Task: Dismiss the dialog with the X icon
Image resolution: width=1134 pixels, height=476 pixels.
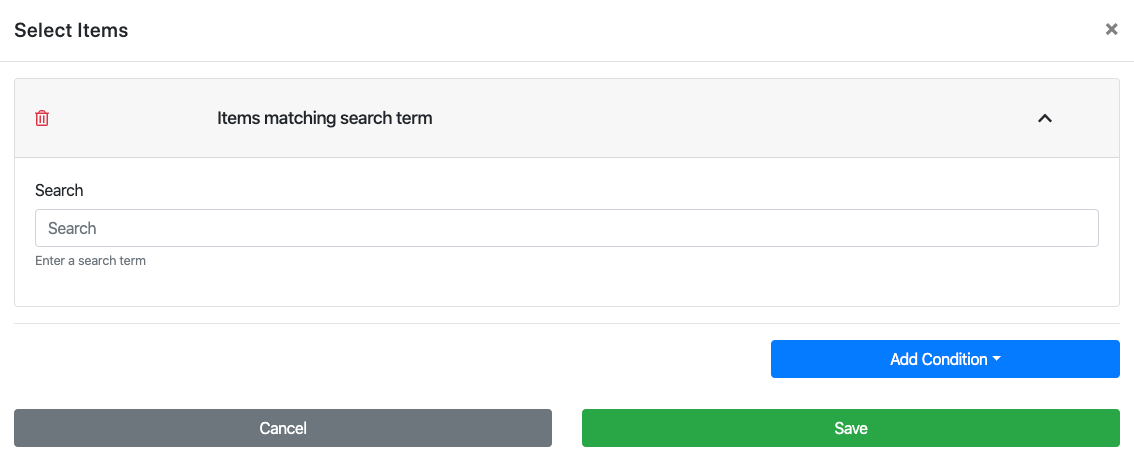Action: [1111, 30]
